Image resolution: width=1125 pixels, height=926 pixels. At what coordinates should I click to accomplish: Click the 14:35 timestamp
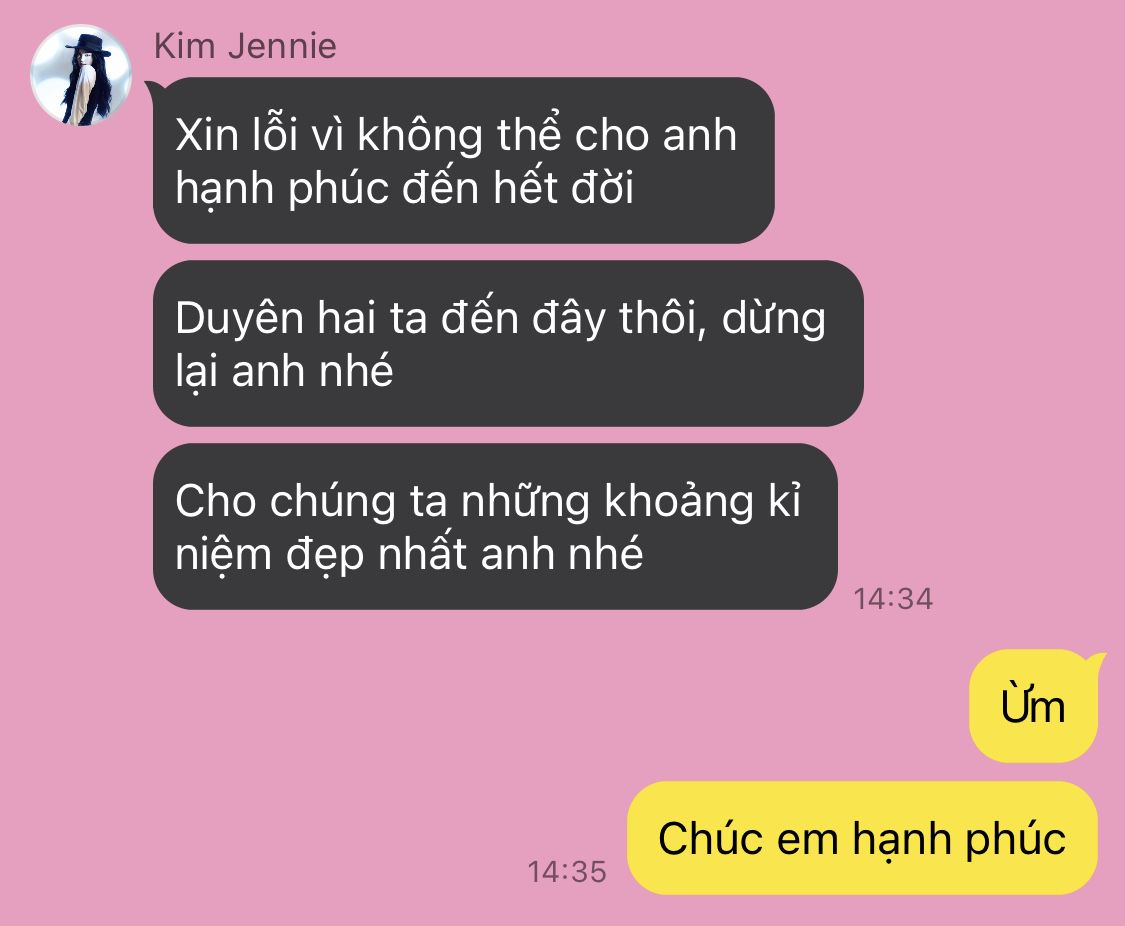[x=567, y=871]
